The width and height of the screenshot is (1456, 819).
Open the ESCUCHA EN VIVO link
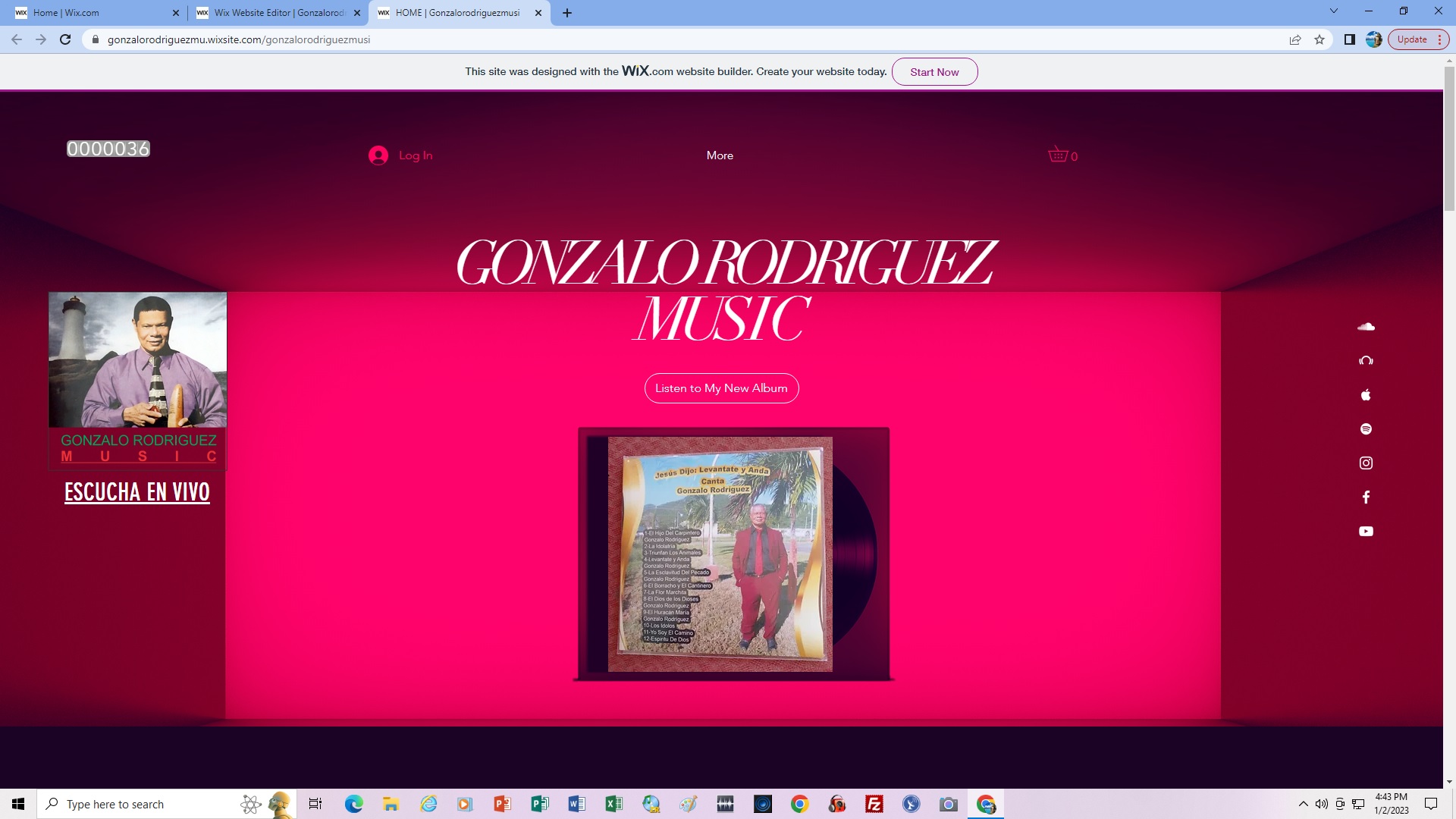tap(137, 492)
